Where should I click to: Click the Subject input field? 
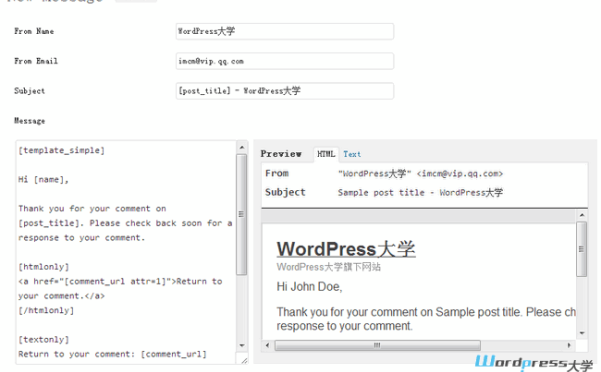(x=284, y=91)
